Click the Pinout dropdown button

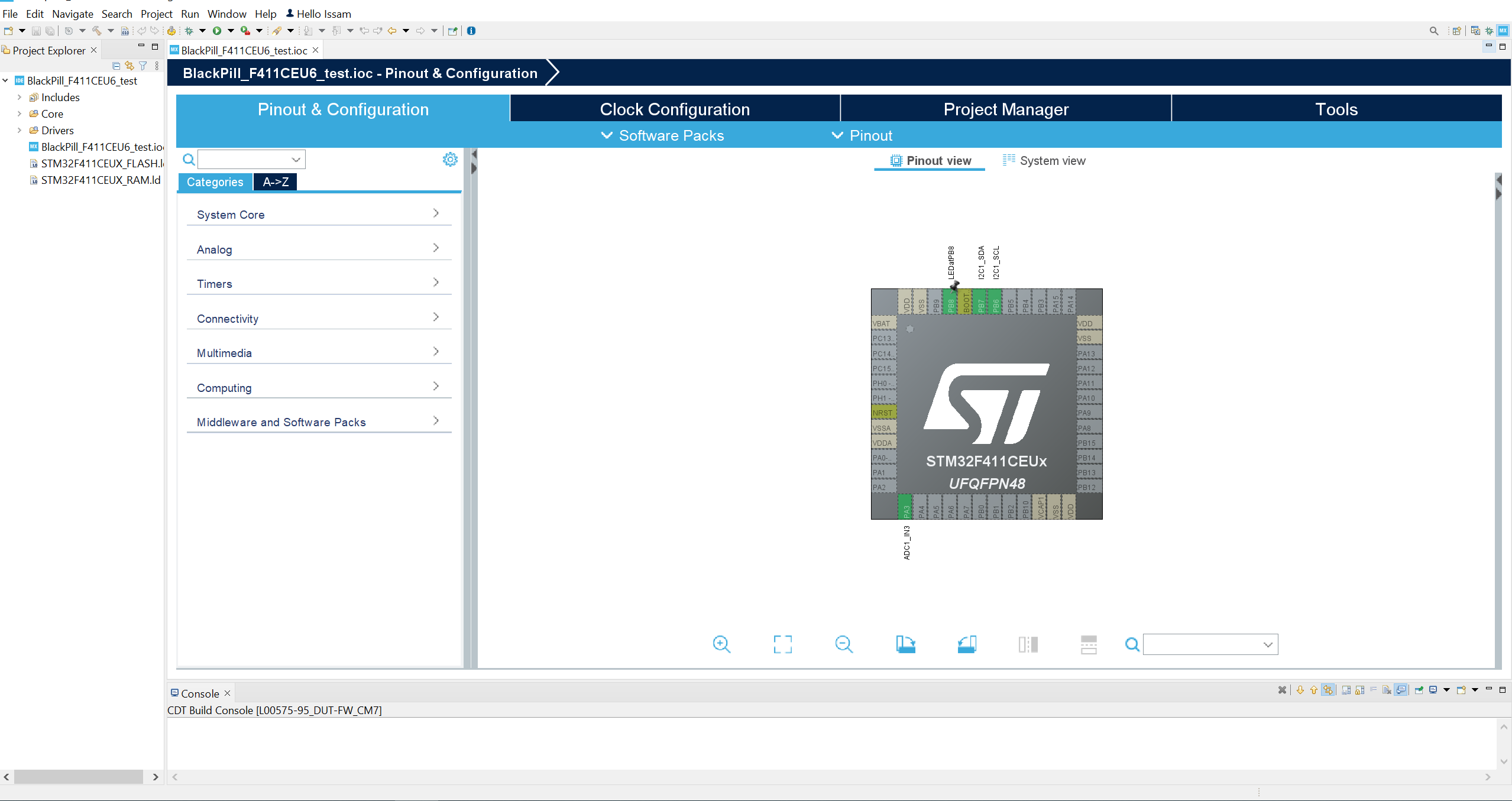coord(863,135)
